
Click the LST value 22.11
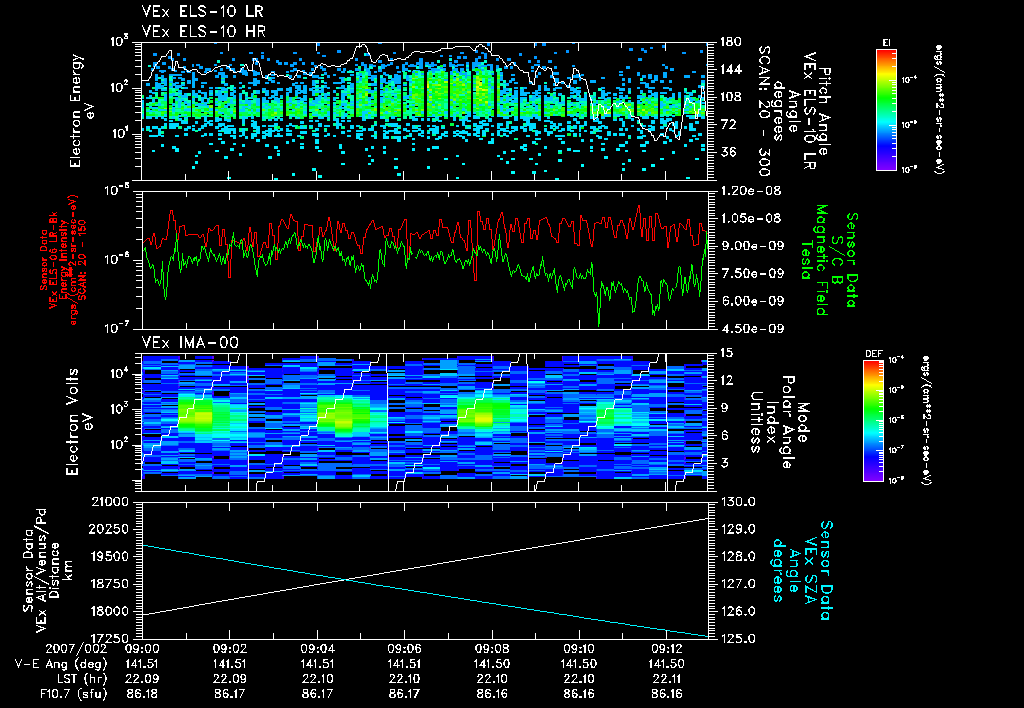click(x=667, y=679)
